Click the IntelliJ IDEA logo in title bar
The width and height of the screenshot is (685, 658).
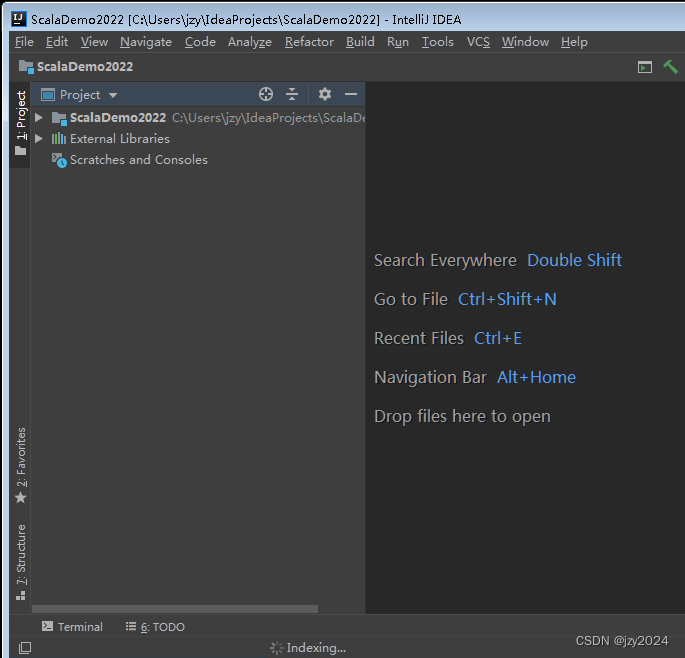click(19, 19)
